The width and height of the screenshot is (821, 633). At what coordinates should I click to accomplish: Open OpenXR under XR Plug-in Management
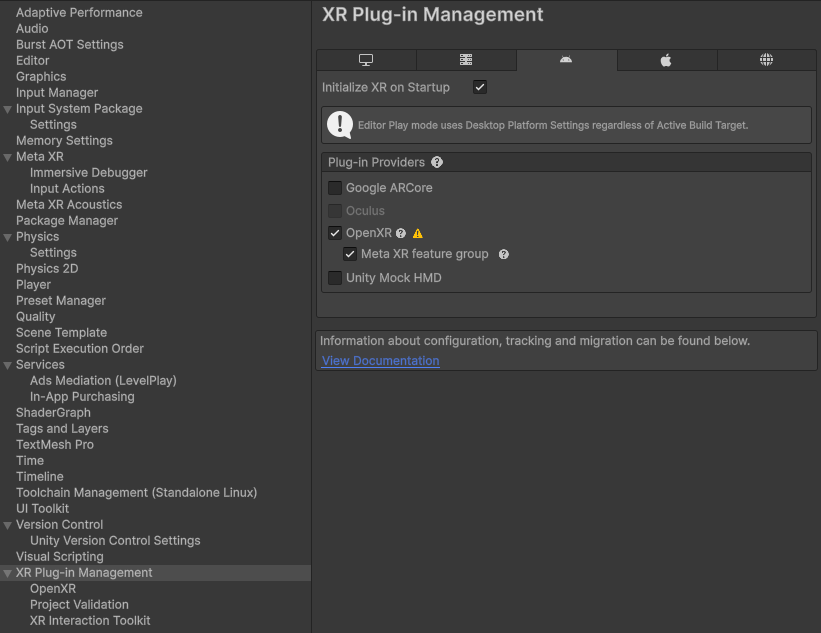coord(53,589)
